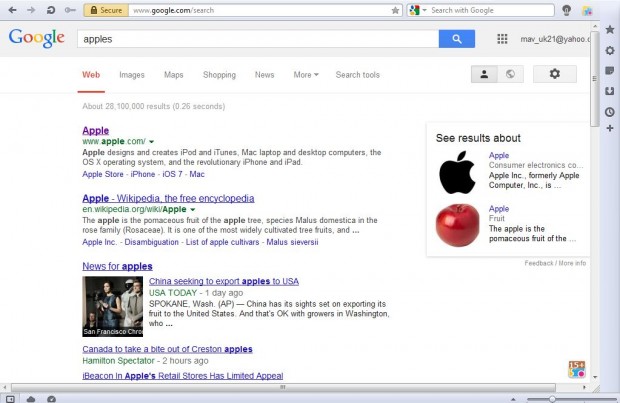Open the search engine selector dropdown
The width and height of the screenshot is (620, 403).
click(418, 10)
